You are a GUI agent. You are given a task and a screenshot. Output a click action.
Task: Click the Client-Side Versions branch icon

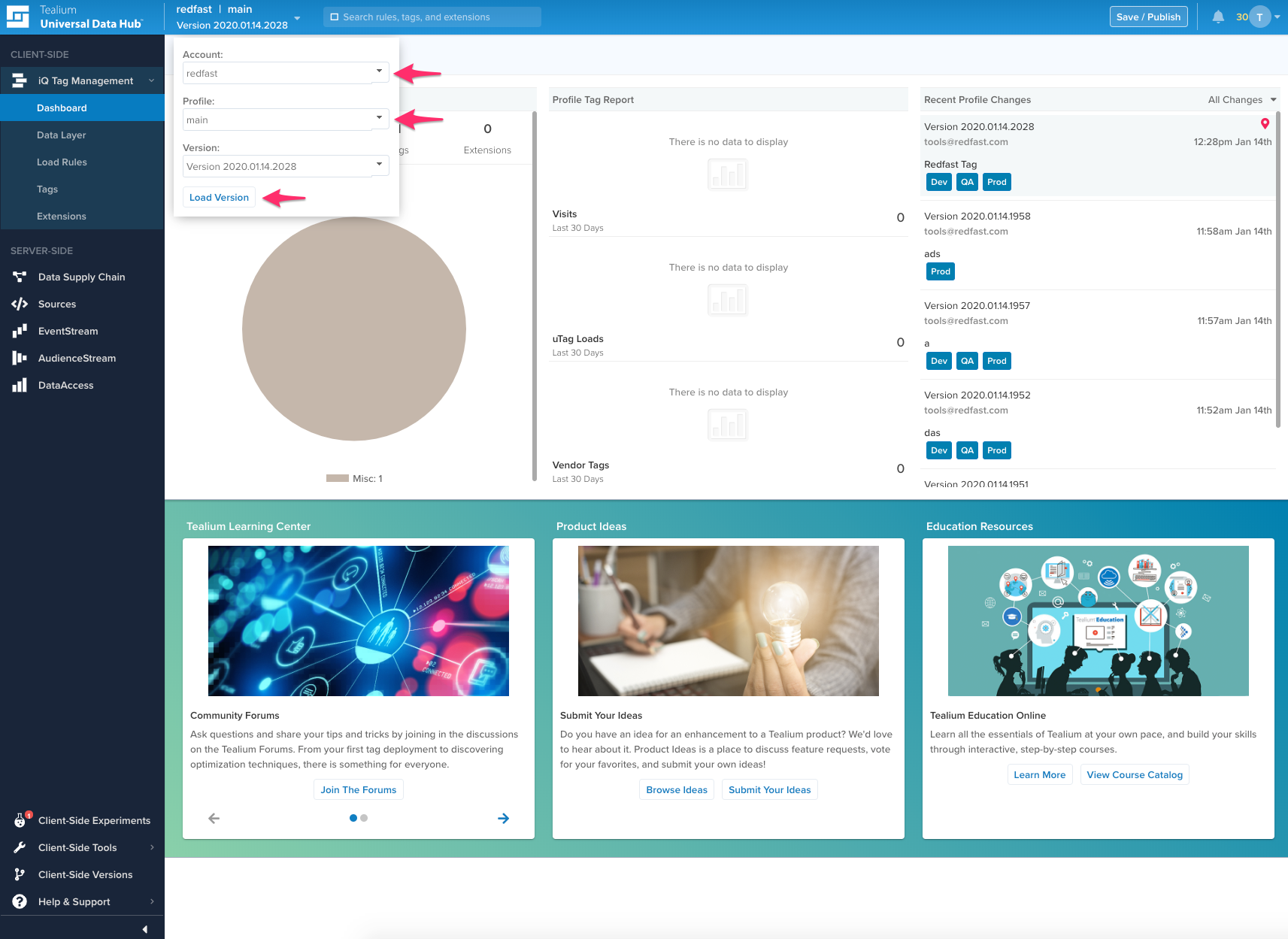20,874
